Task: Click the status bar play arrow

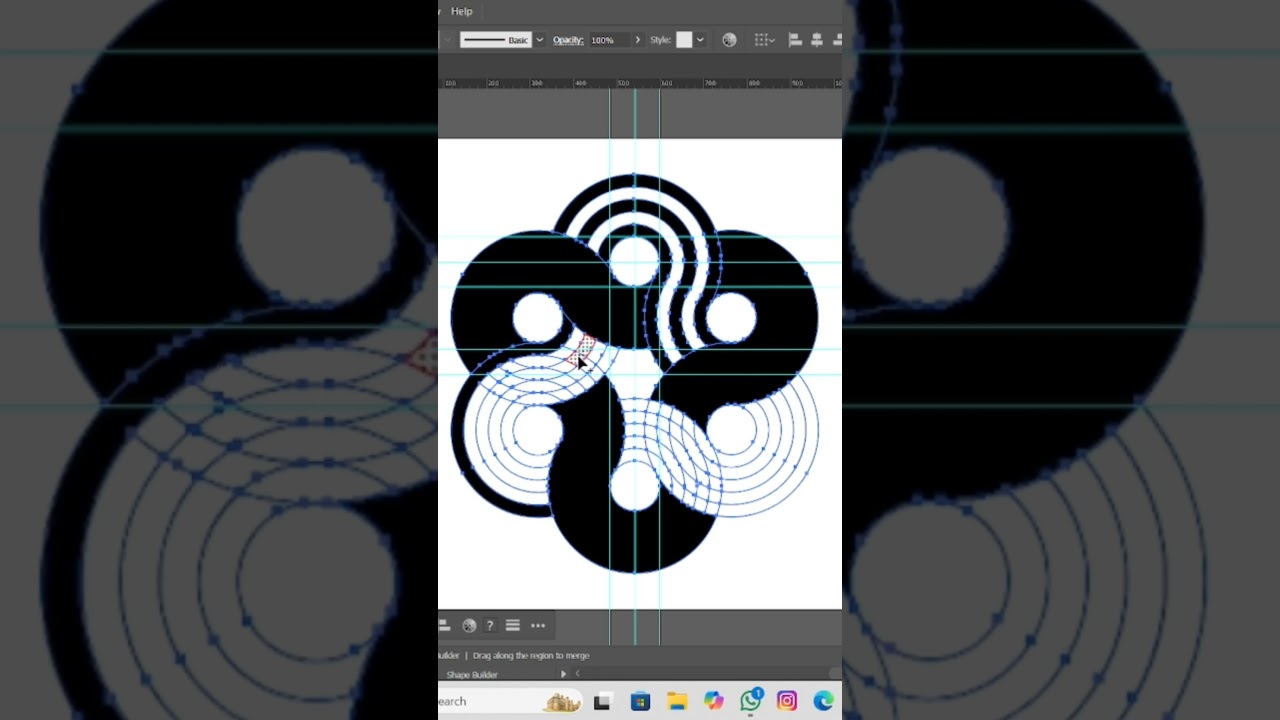Action: point(563,674)
